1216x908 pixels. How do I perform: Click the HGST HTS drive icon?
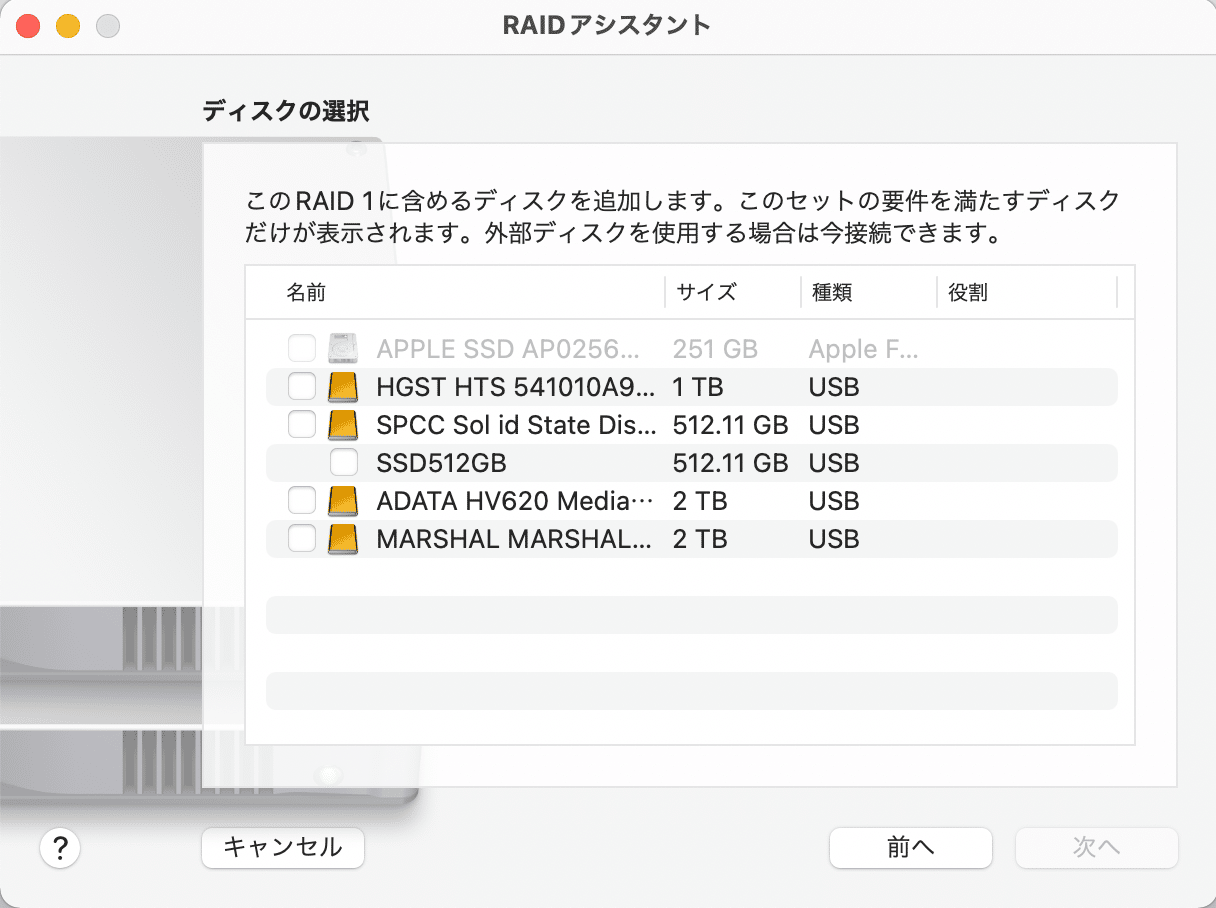(x=342, y=386)
